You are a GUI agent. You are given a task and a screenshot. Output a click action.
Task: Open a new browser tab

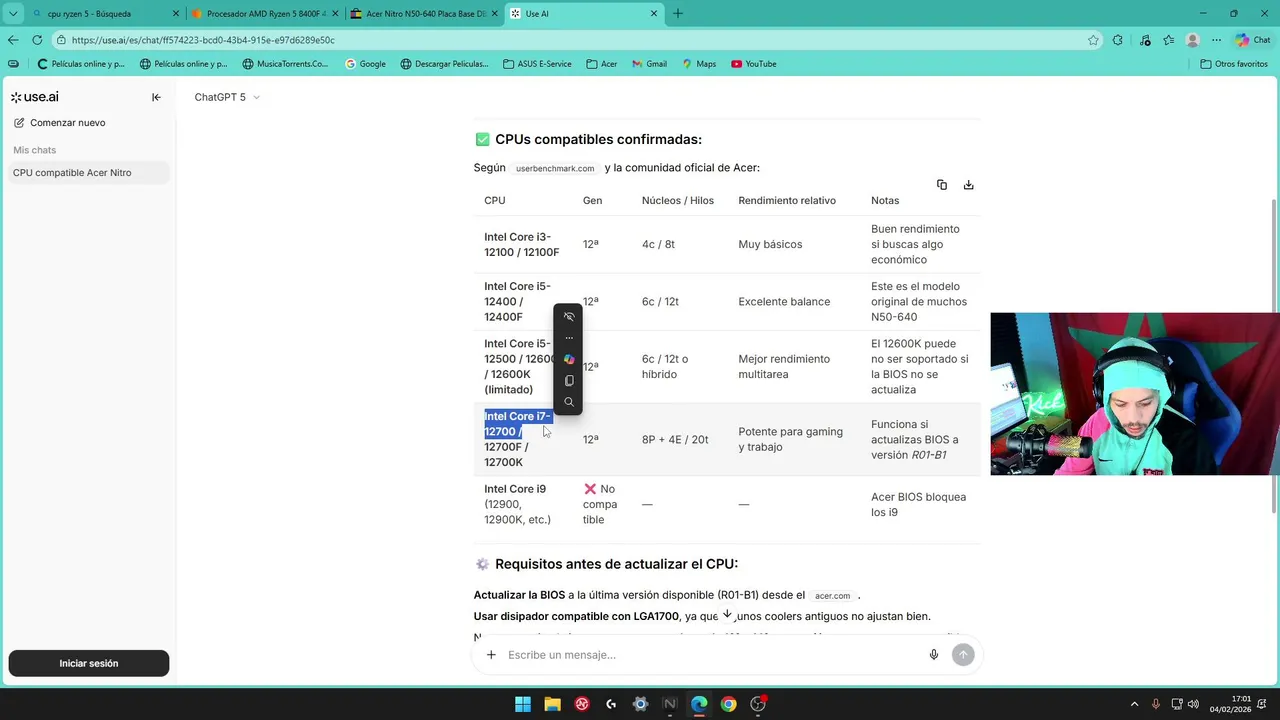(678, 14)
